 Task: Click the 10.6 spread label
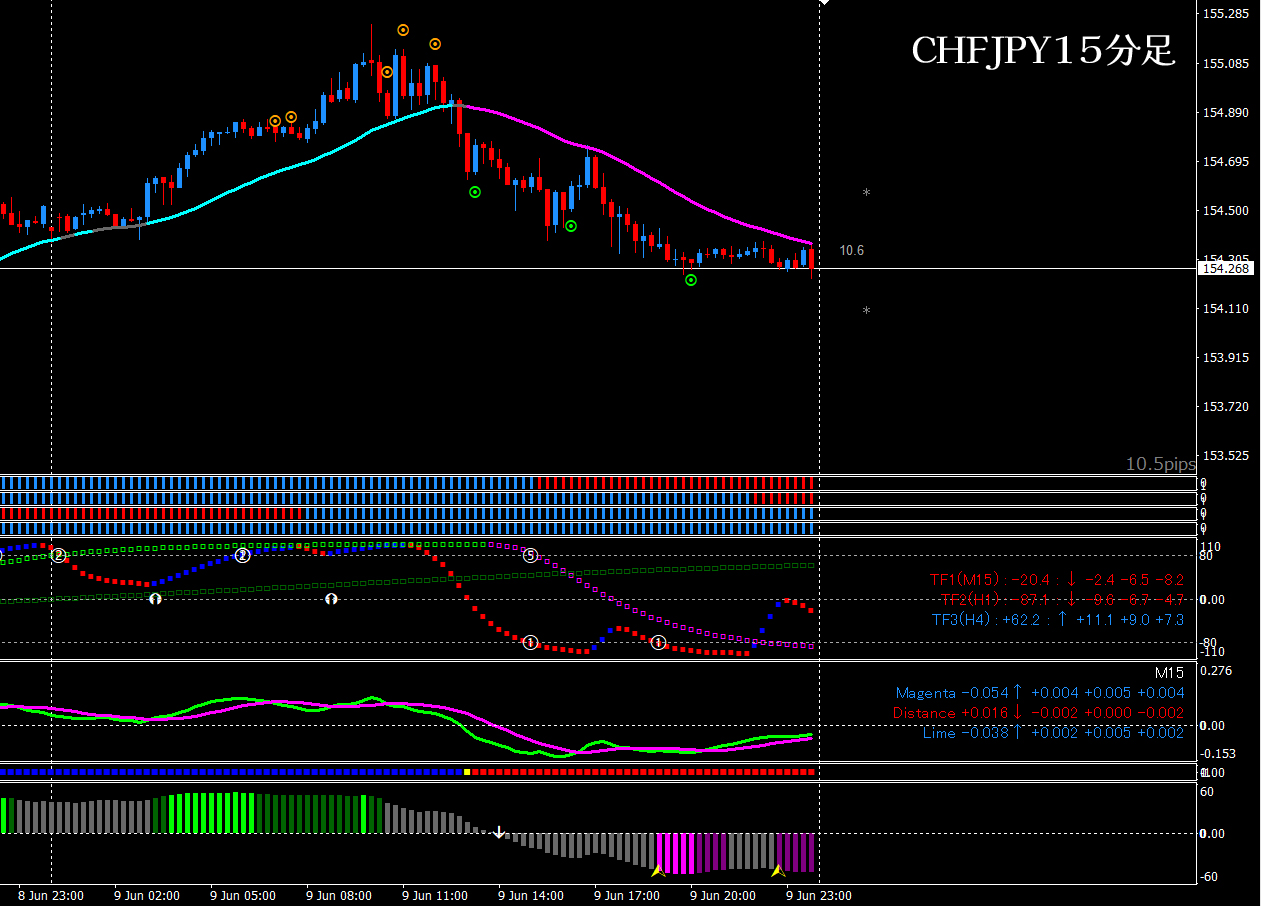click(852, 251)
